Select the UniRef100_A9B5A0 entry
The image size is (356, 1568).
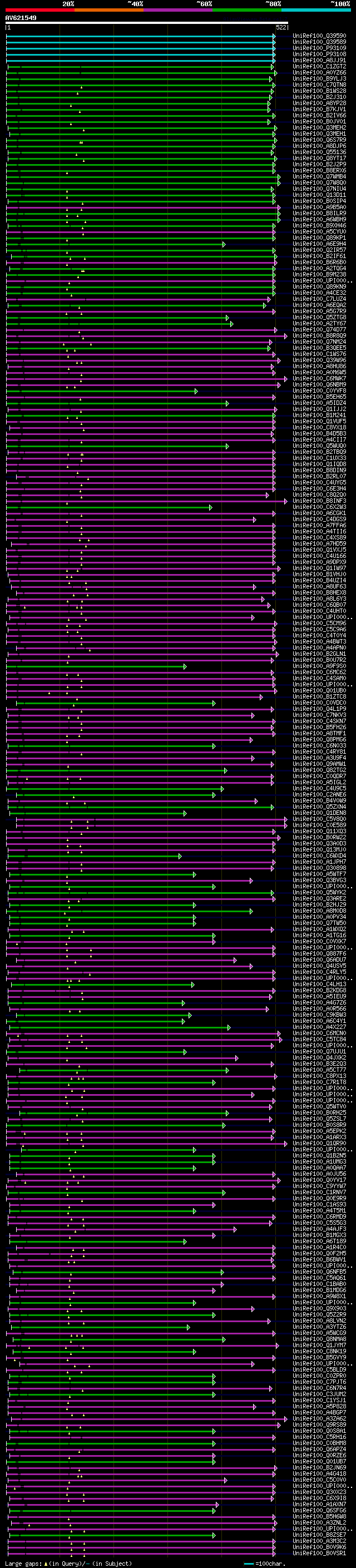coord(319,207)
